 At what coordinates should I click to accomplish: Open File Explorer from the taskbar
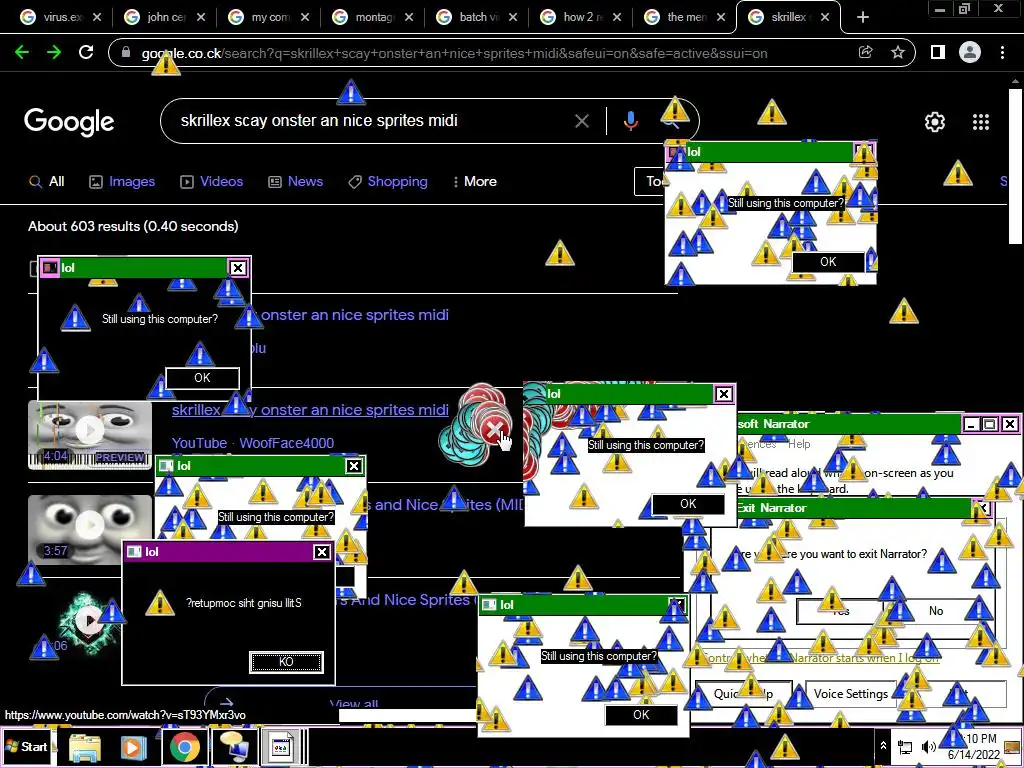85,746
